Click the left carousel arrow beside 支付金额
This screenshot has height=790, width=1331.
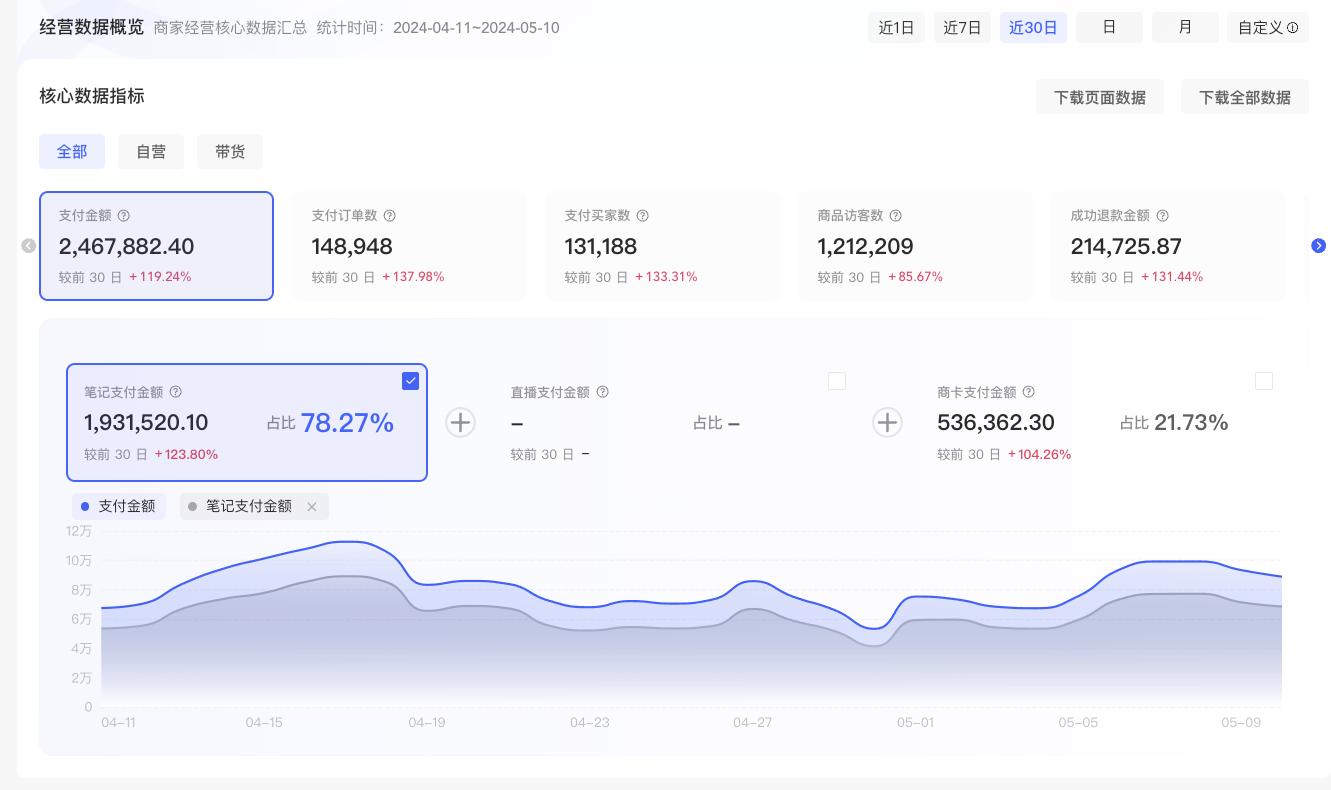click(x=28, y=246)
